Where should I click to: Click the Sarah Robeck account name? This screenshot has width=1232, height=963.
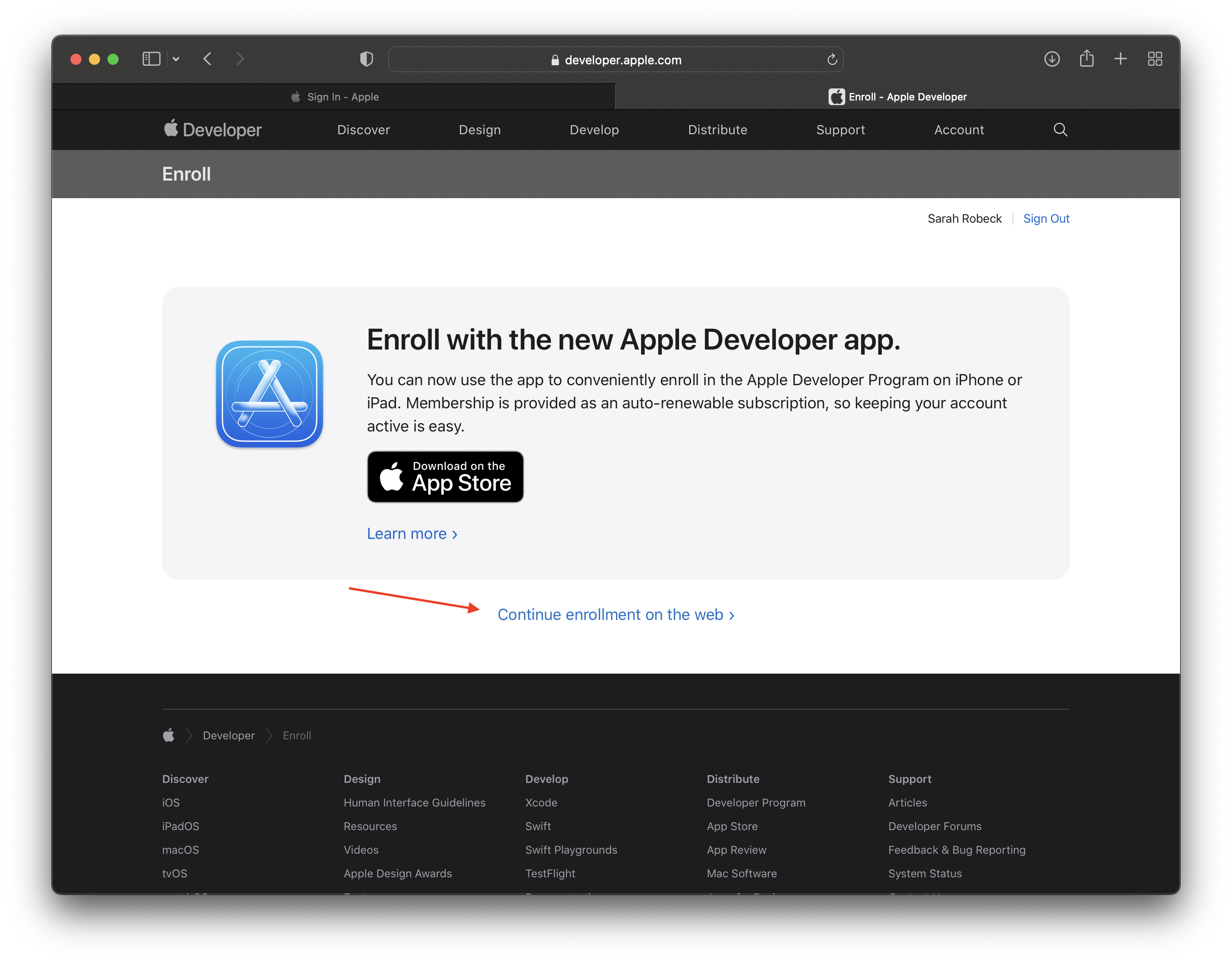coord(965,219)
